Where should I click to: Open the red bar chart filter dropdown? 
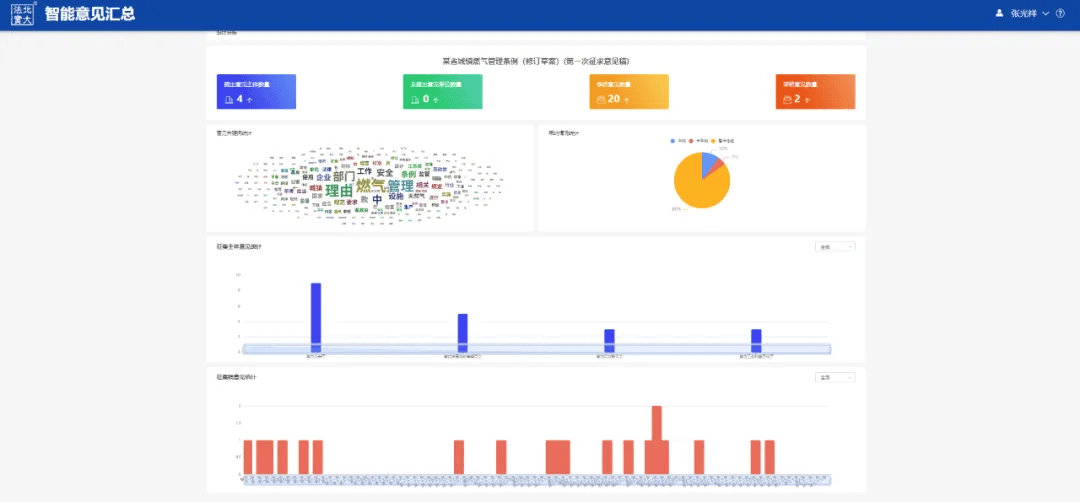(835, 377)
